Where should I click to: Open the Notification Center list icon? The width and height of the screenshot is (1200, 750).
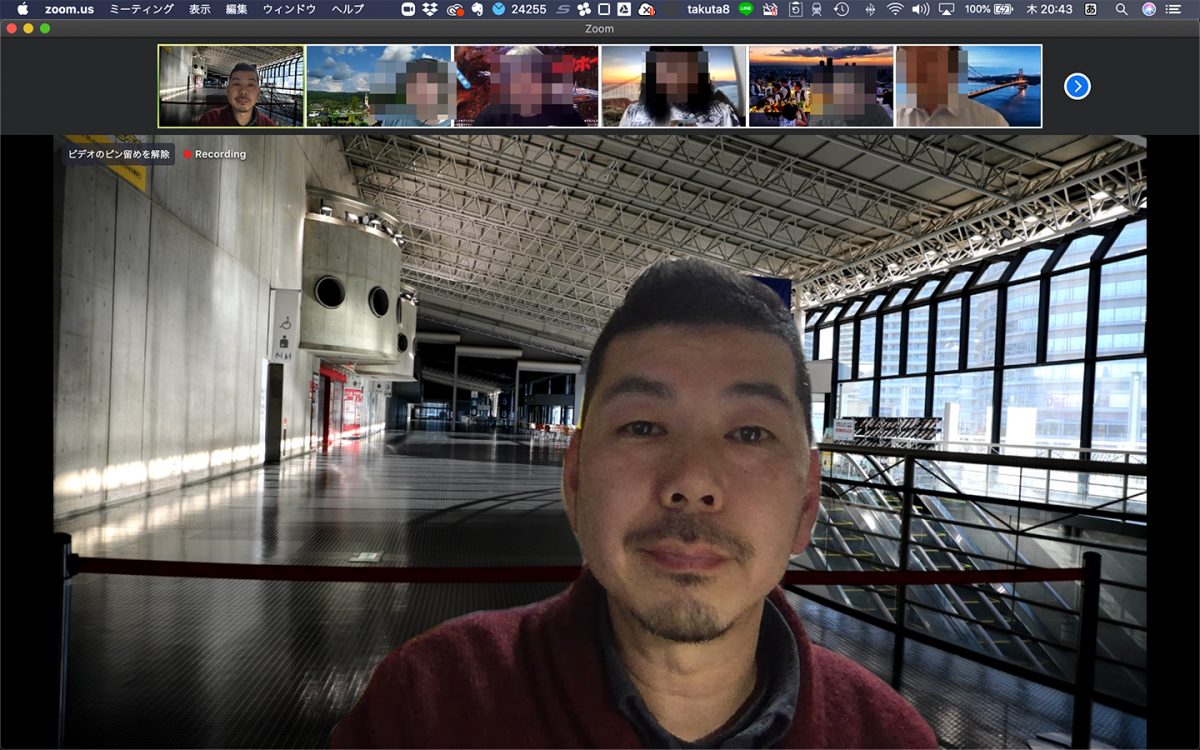pos(1174,9)
